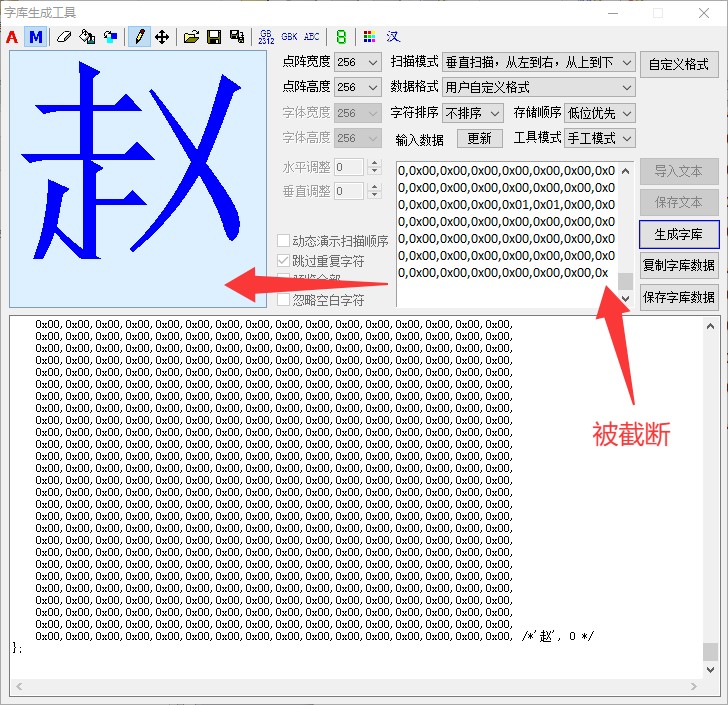Screen dimensions: 728x705
Task: Activate the pencil drawing tool
Action: click(139, 37)
